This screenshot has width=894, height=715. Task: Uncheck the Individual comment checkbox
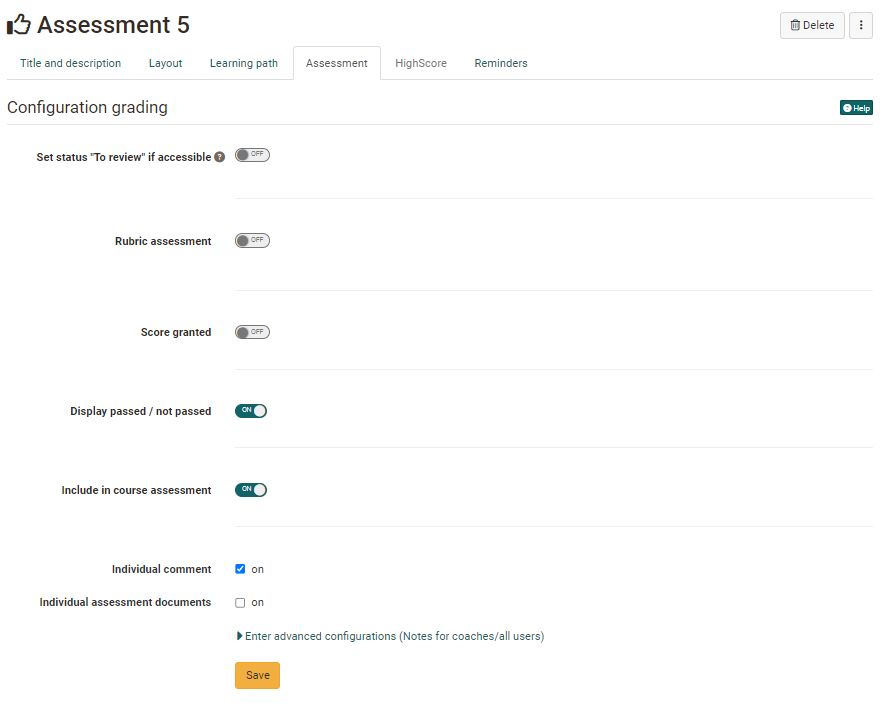pos(240,569)
